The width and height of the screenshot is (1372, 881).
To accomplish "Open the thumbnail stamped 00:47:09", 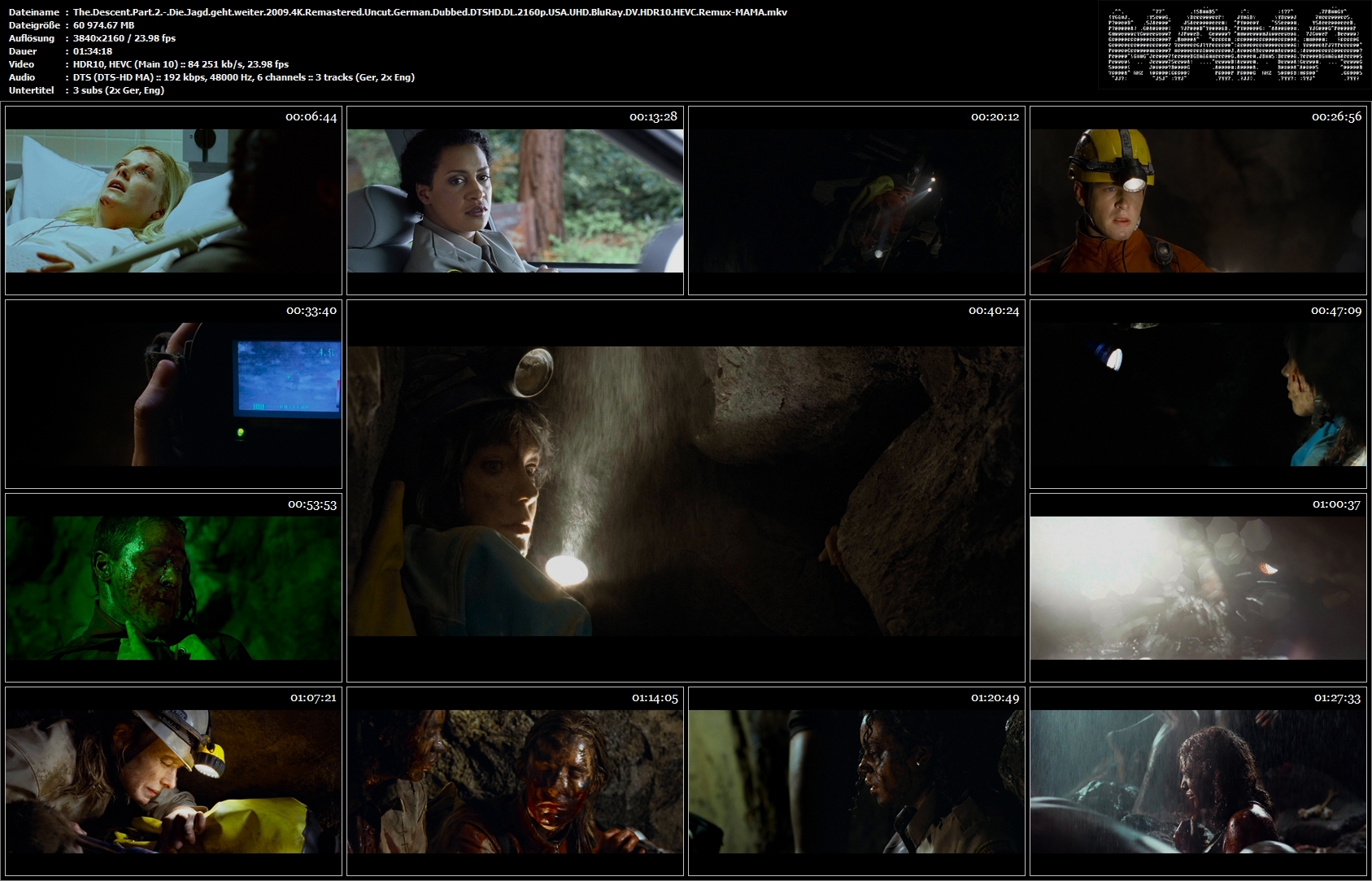I will click(1198, 395).
